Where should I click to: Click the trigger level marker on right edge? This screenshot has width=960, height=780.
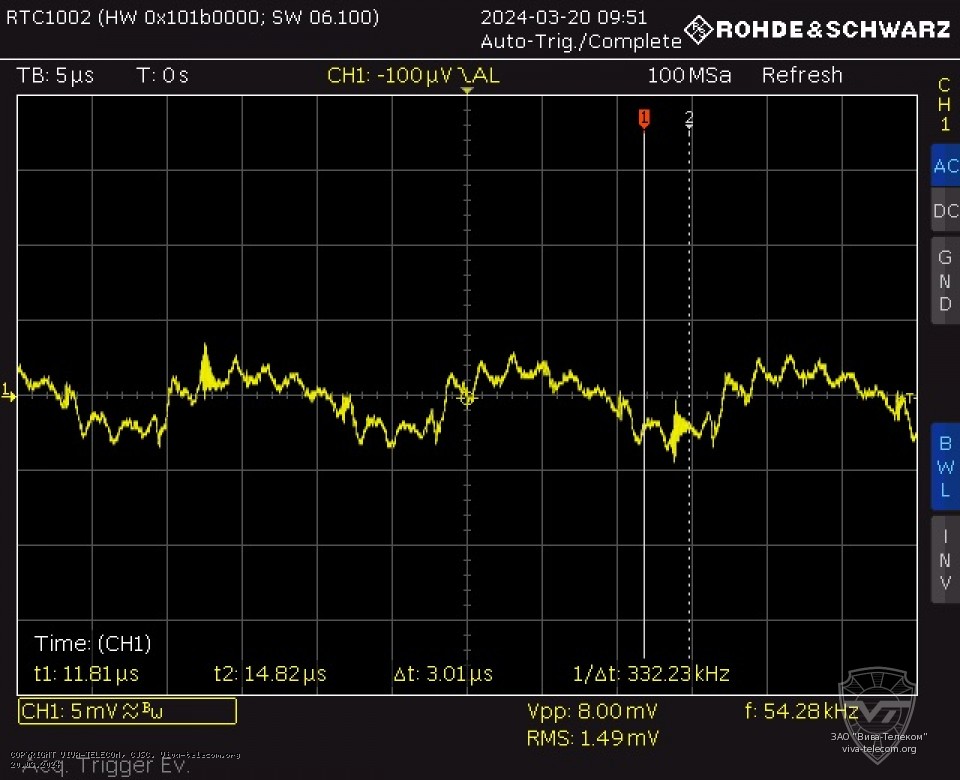point(910,399)
